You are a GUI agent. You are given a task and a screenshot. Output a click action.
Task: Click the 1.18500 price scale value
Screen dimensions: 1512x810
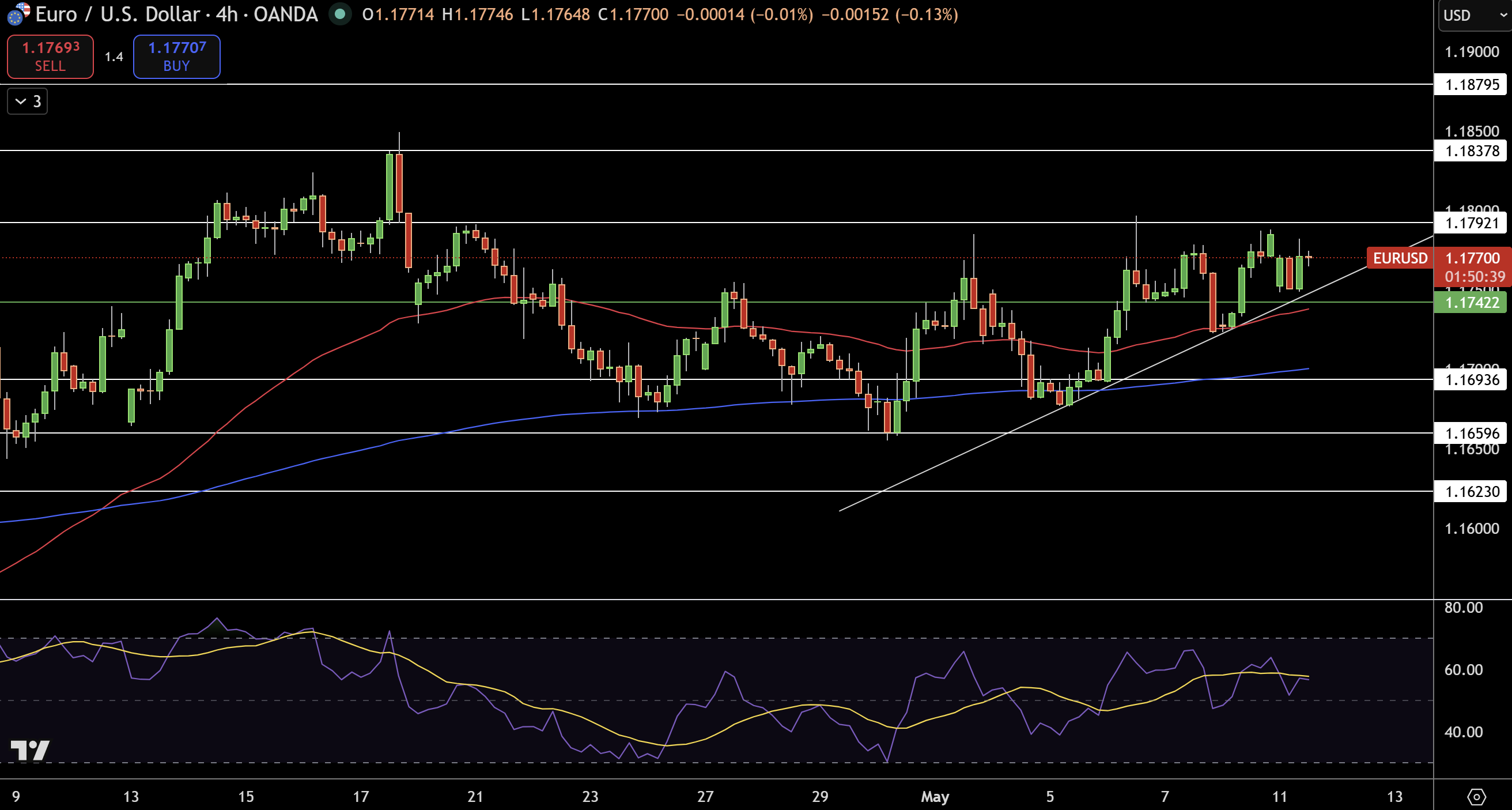coord(1472,131)
